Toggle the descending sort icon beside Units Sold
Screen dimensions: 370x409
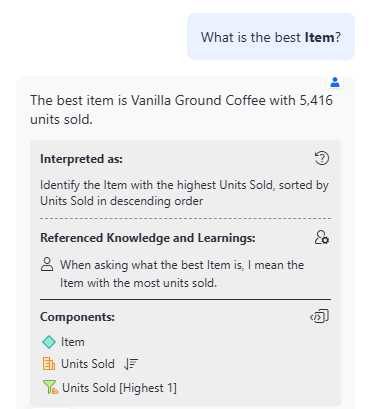click(x=130, y=364)
